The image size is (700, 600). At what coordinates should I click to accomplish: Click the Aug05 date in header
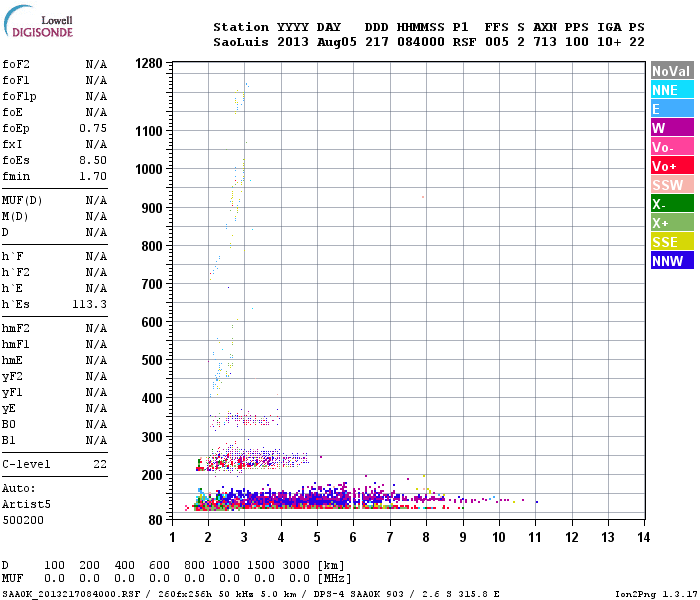tap(337, 42)
